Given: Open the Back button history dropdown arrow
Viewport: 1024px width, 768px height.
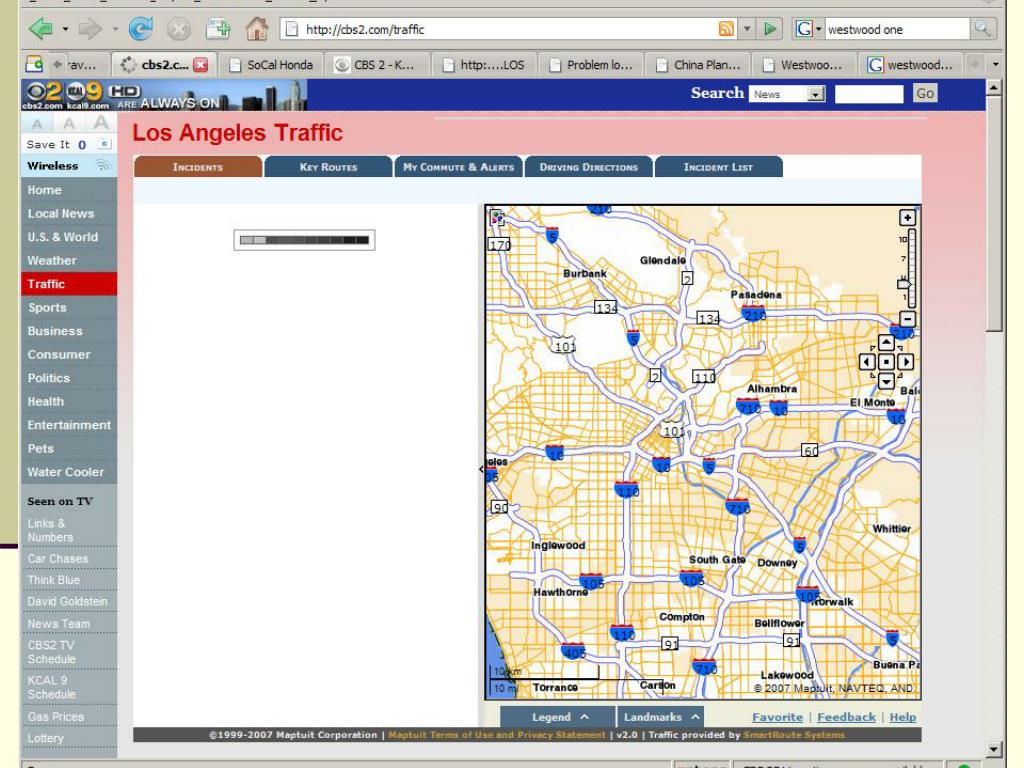Looking at the screenshot, I should coord(65,29).
